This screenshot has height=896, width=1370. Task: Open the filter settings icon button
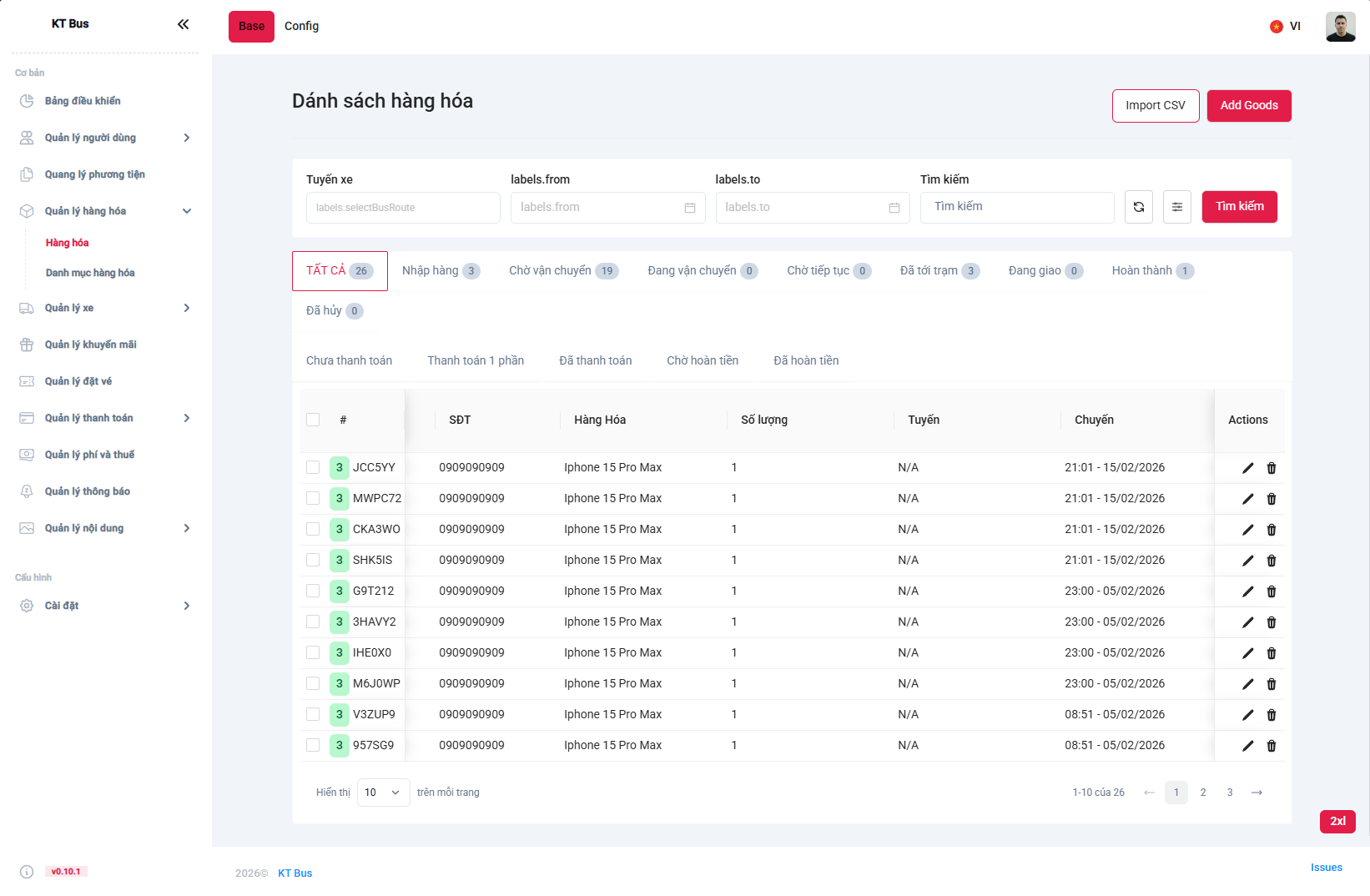click(x=1176, y=207)
